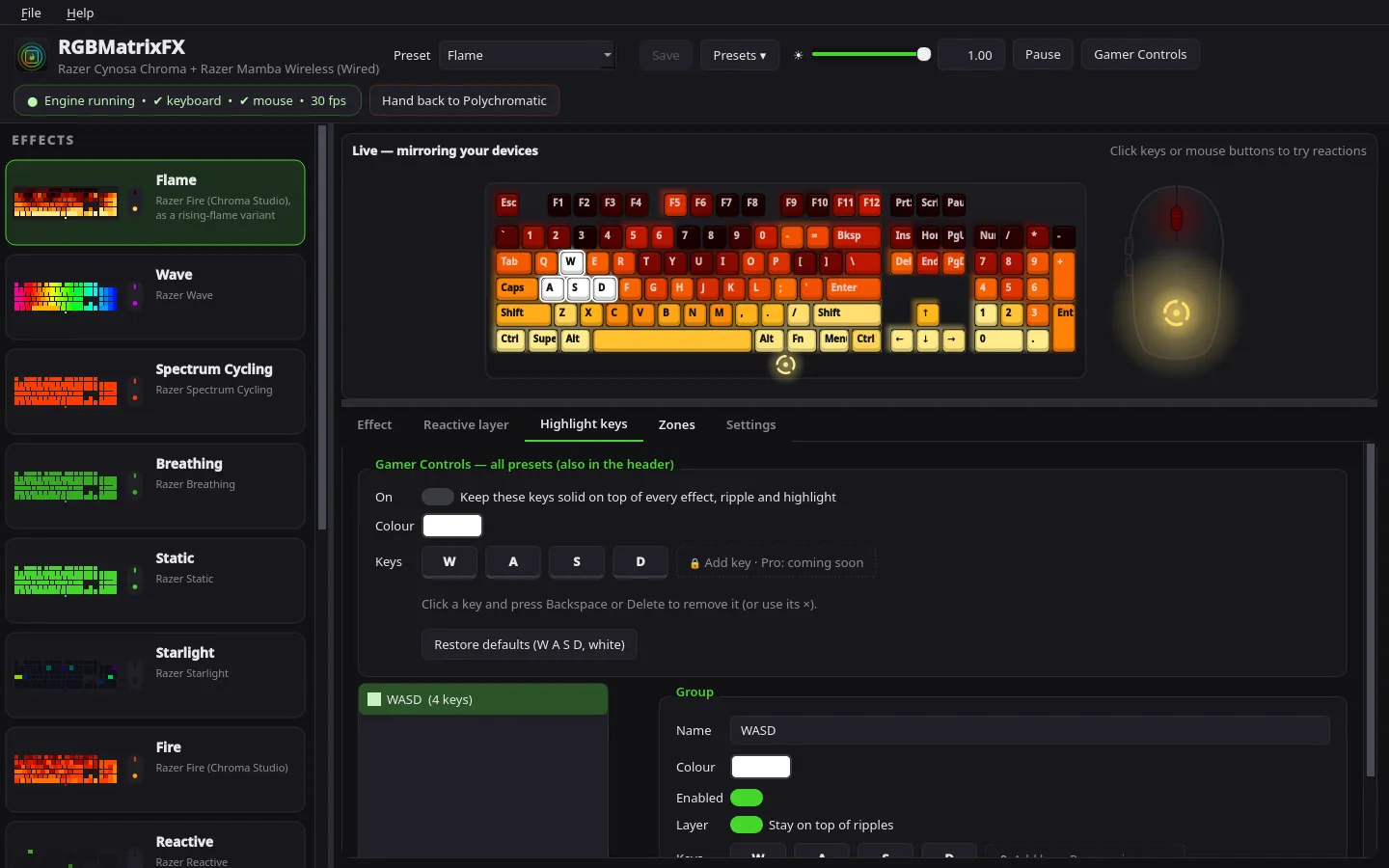Click the Caps key in the keyboard preview
1389x868 pixels.
517,287
